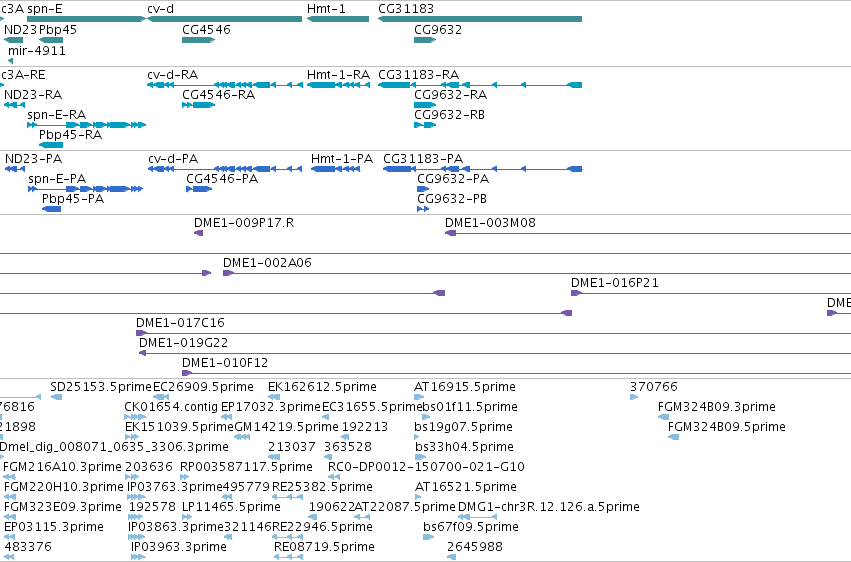
Task: Select the 483376 EST marker
Action: [10, 558]
